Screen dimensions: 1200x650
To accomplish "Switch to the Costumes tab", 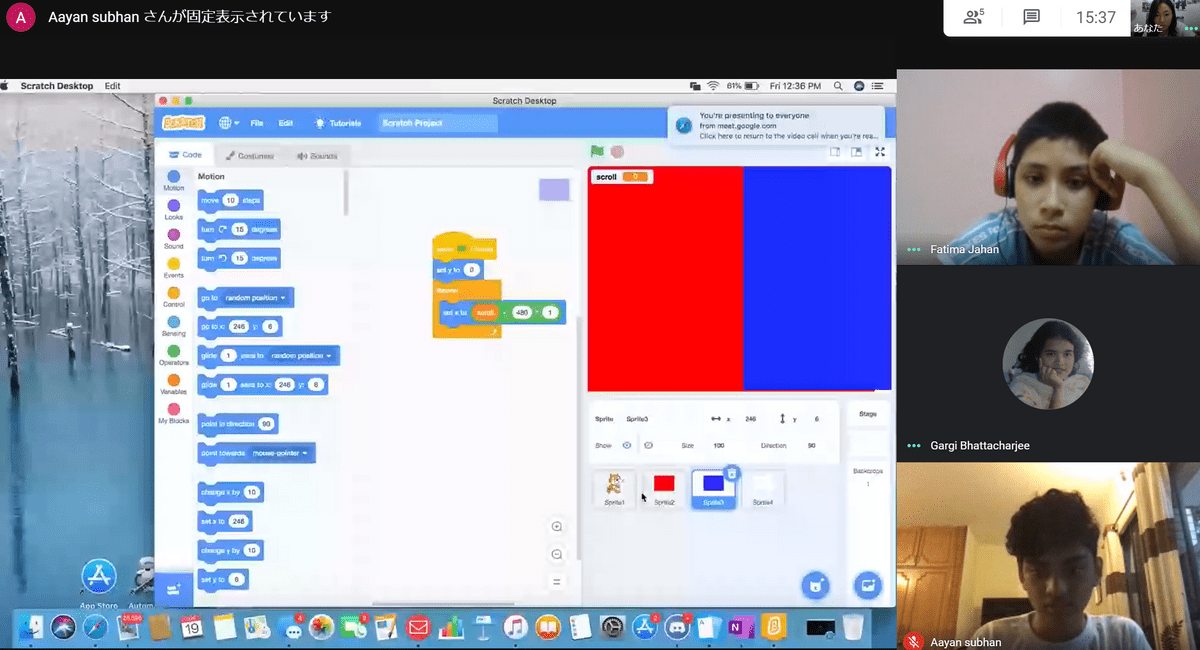I will click(249, 155).
